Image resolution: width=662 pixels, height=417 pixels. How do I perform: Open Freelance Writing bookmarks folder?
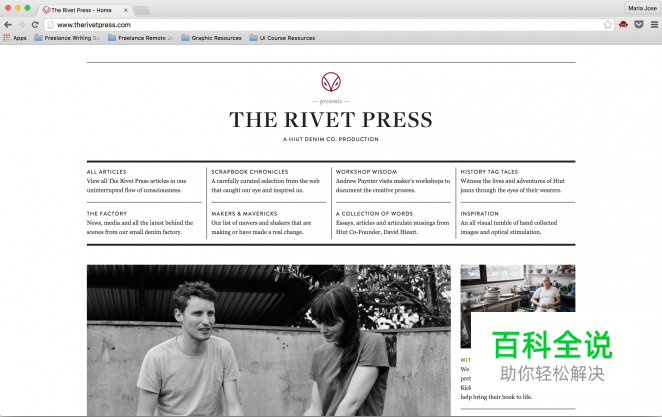67,38
